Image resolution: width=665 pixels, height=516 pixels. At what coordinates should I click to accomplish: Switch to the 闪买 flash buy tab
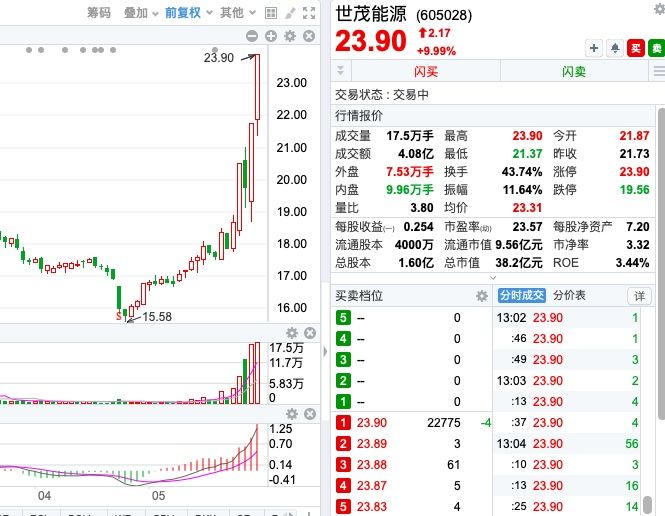click(426, 71)
